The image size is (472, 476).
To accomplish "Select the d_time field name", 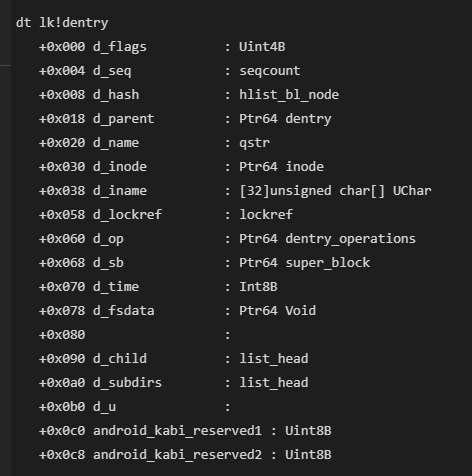I will click(116, 287).
